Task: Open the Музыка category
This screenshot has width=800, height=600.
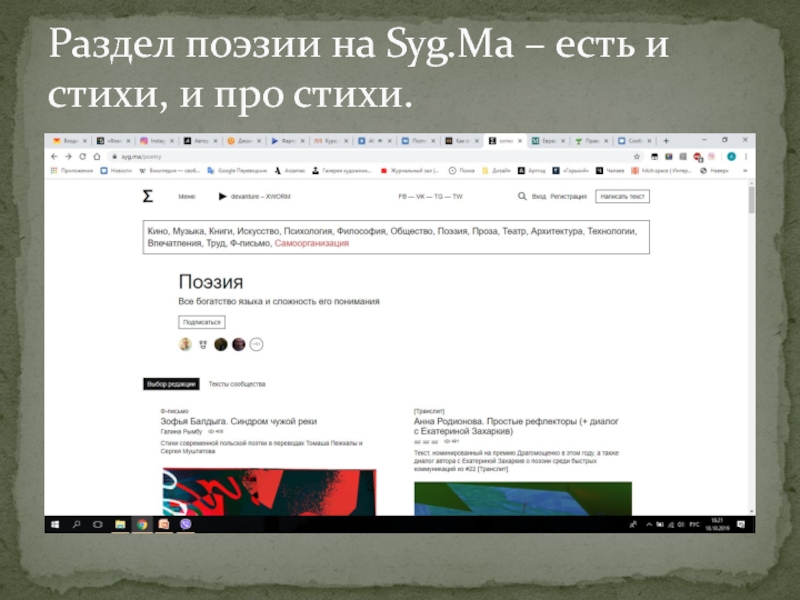Action: click(189, 231)
